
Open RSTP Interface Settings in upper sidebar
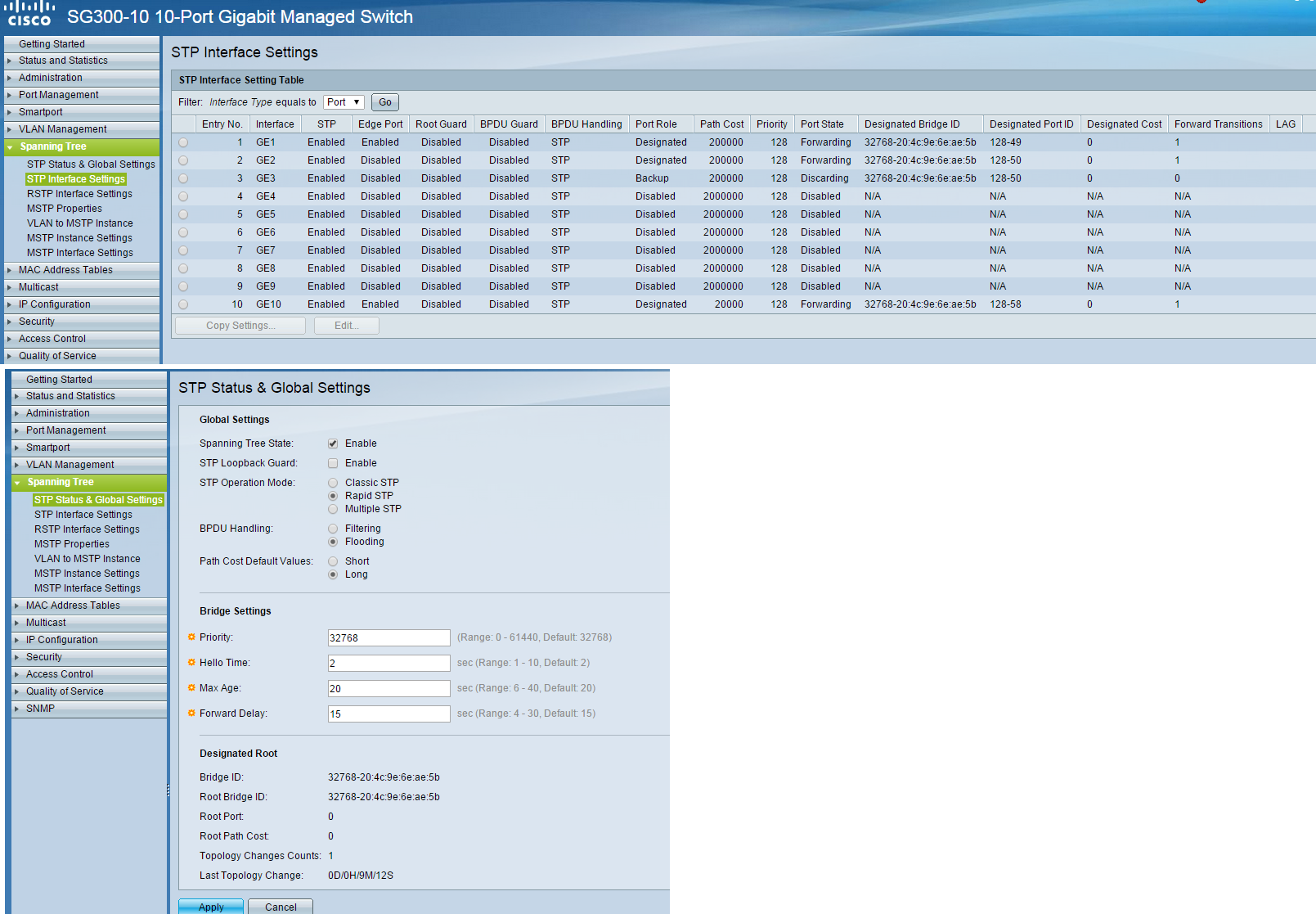click(79, 194)
